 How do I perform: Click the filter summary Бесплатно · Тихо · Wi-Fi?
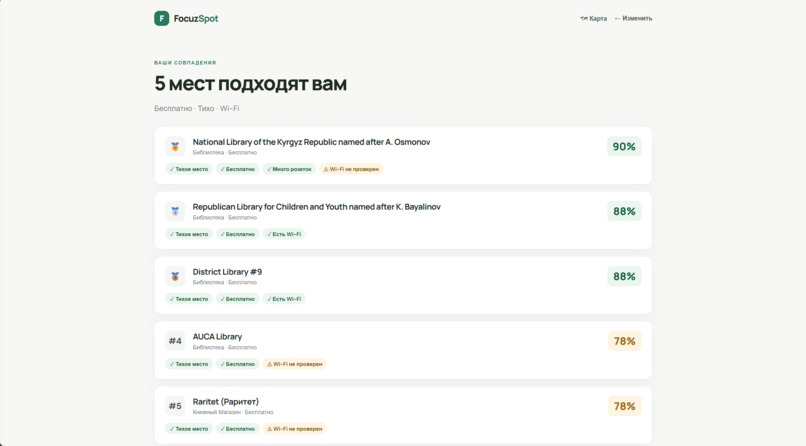point(197,108)
